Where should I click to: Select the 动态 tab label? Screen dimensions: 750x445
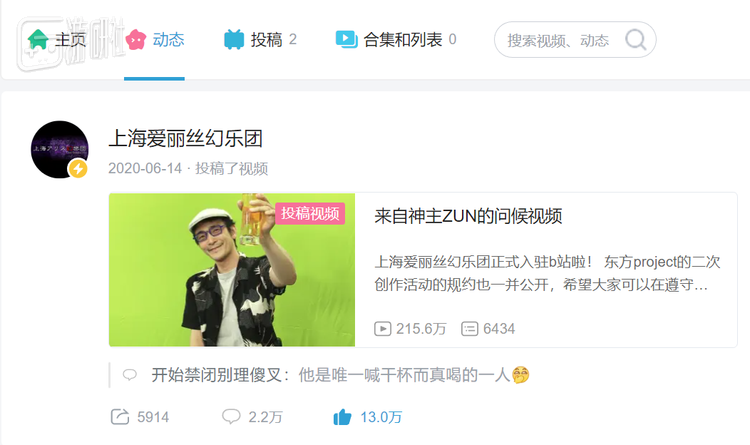[x=168, y=39]
